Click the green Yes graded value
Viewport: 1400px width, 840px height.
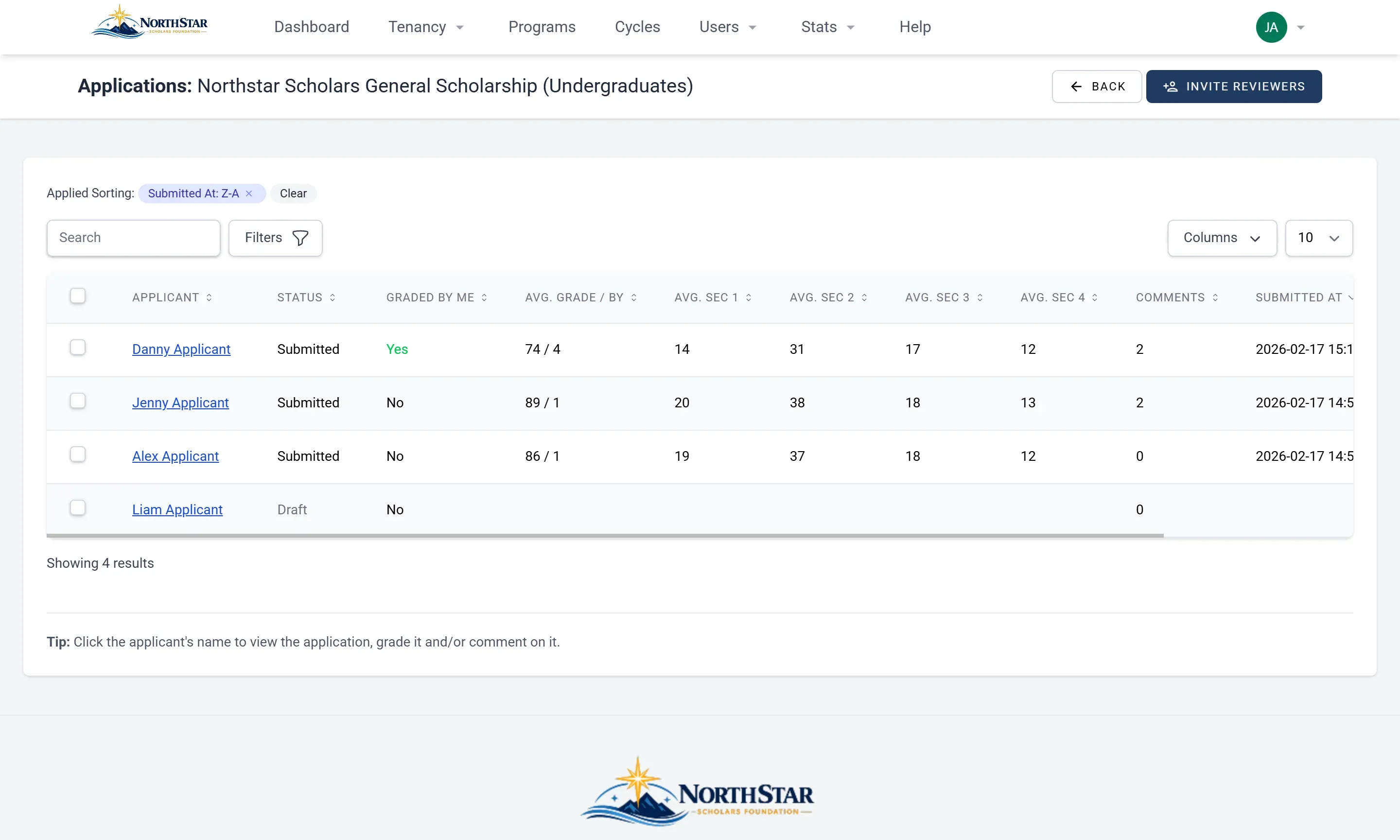(x=397, y=349)
